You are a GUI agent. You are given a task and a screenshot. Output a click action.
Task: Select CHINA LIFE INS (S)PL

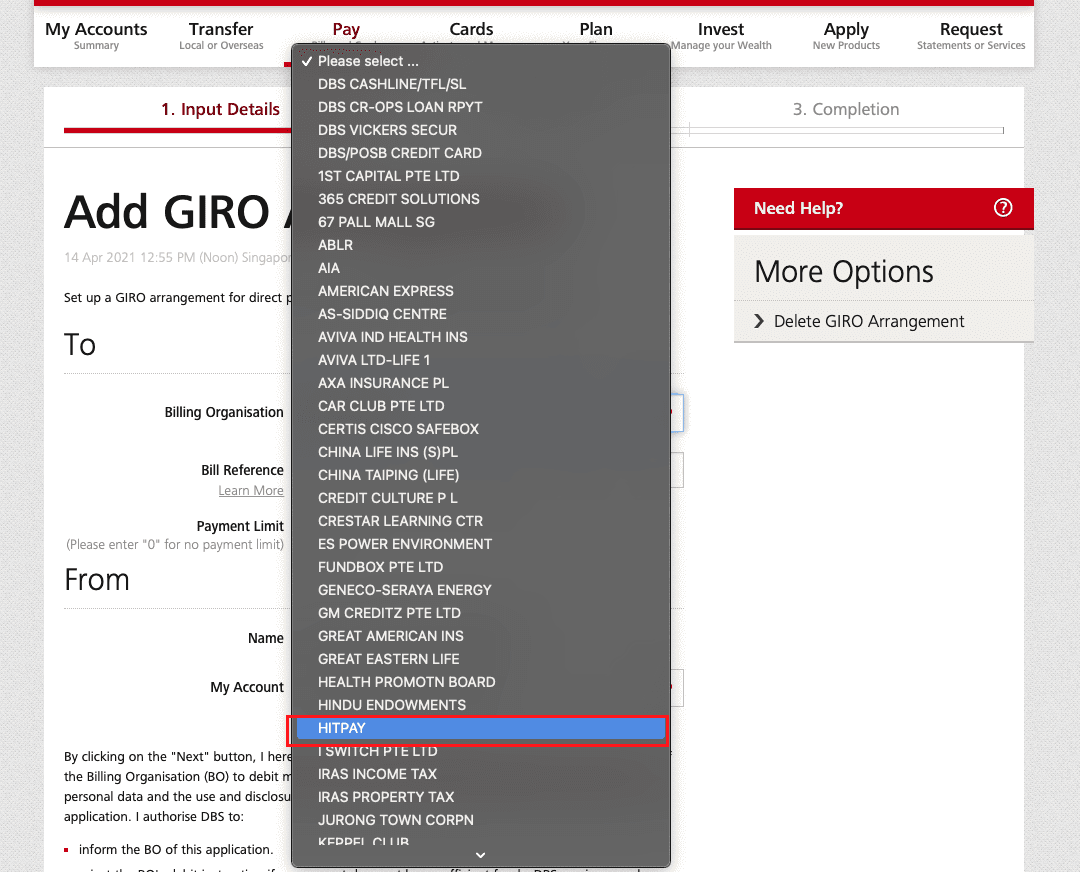[x=481, y=452]
